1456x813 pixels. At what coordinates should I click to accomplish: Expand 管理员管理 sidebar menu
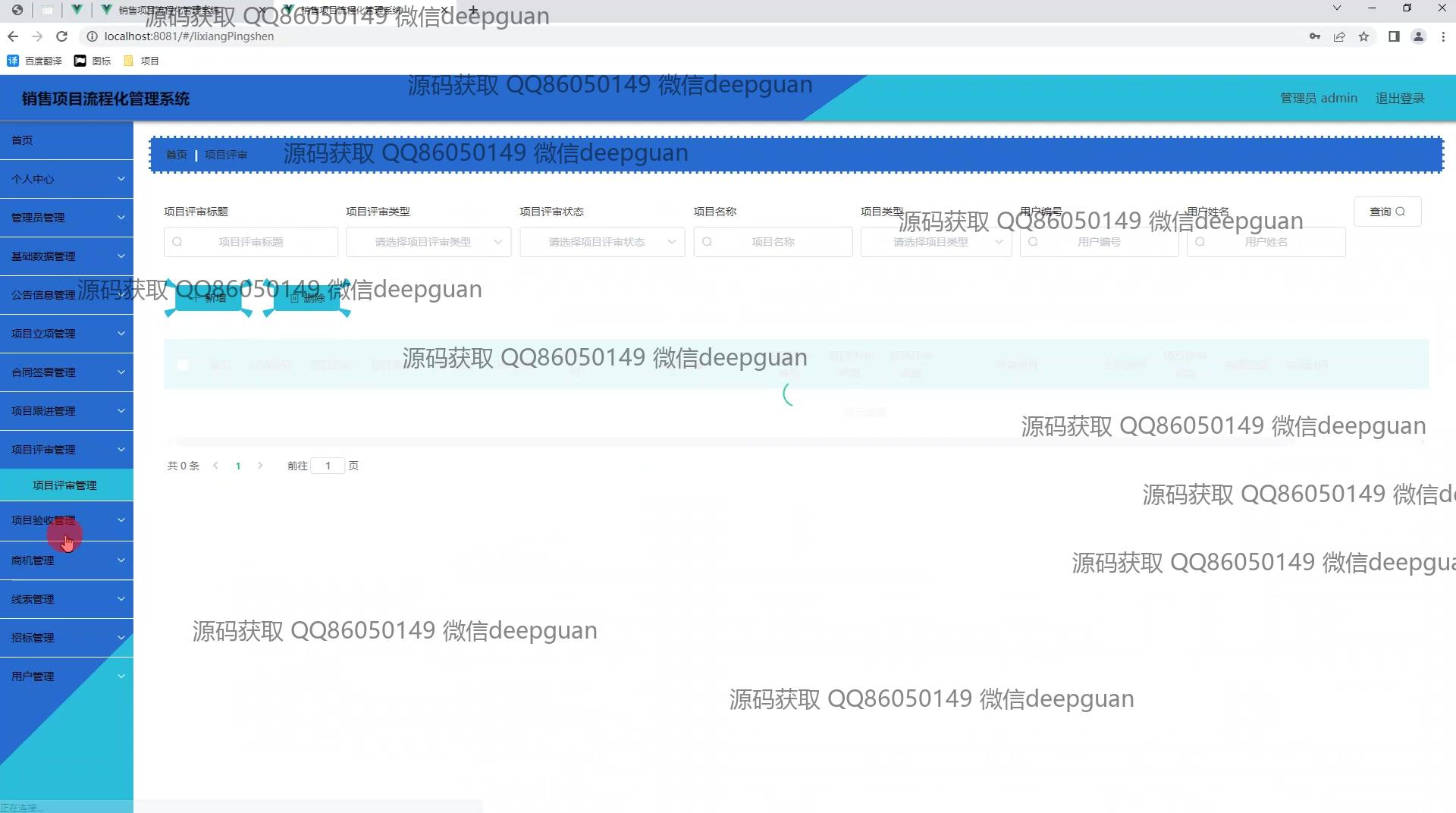click(67, 218)
